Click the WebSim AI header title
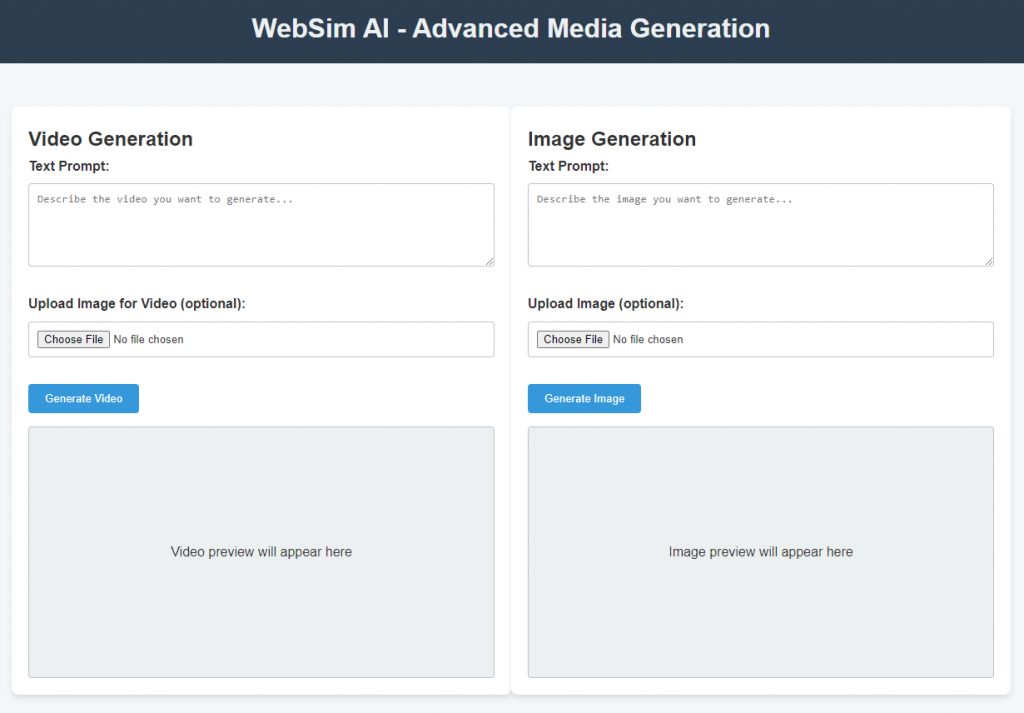The width and height of the screenshot is (1024, 713). coord(511,28)
